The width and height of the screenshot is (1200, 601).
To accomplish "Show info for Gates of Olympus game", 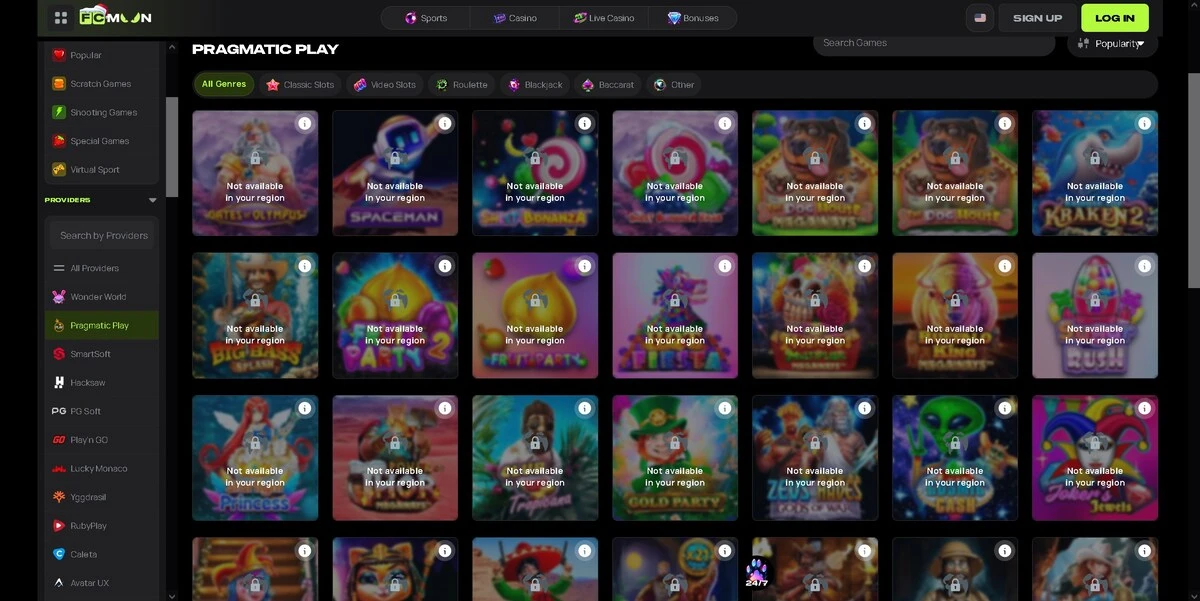I will pos(305,123).
